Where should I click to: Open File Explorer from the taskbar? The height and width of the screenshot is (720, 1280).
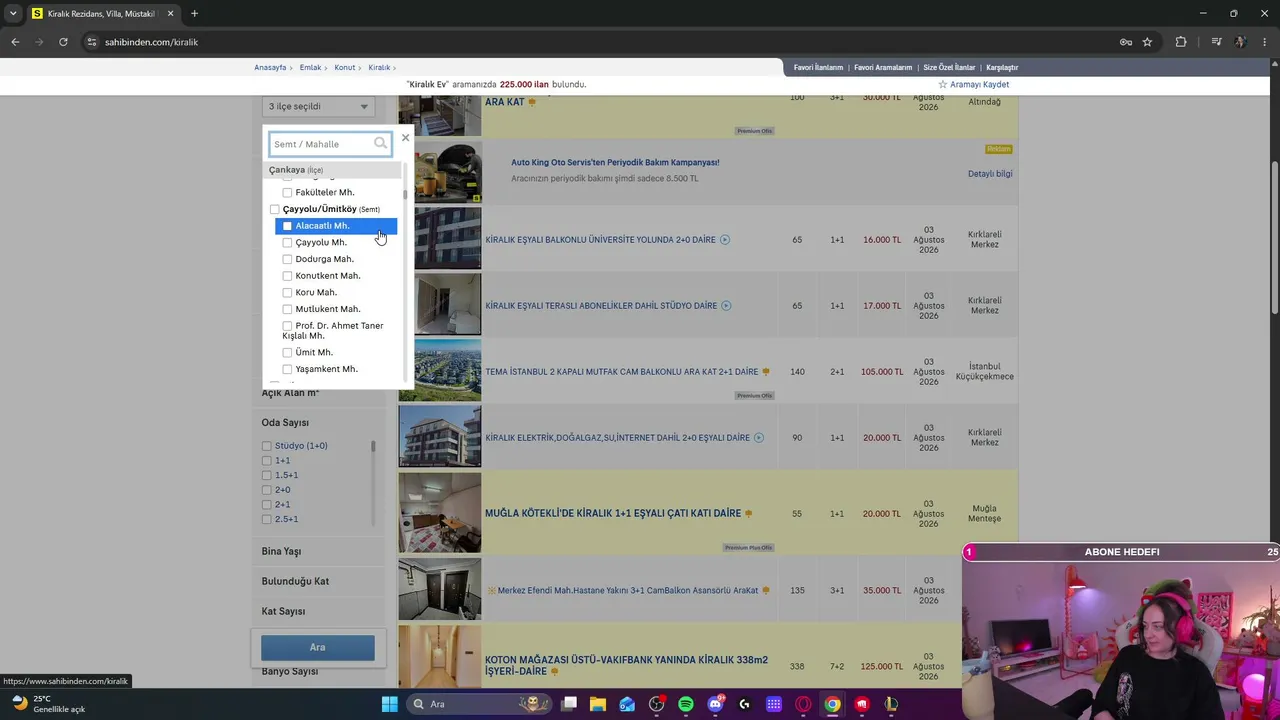click(x=598, y=704)
